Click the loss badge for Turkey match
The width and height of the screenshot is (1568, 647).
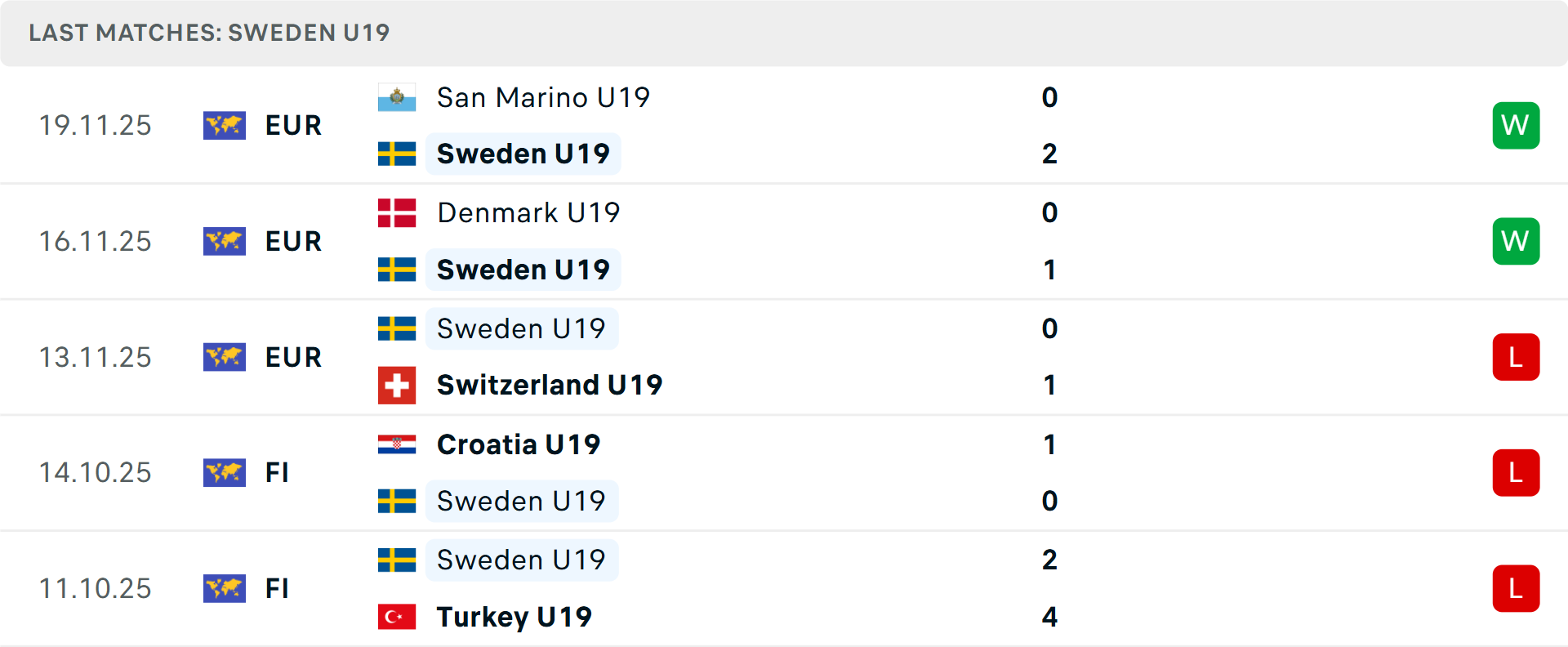pyautogui.click(x=1516, y=589)
